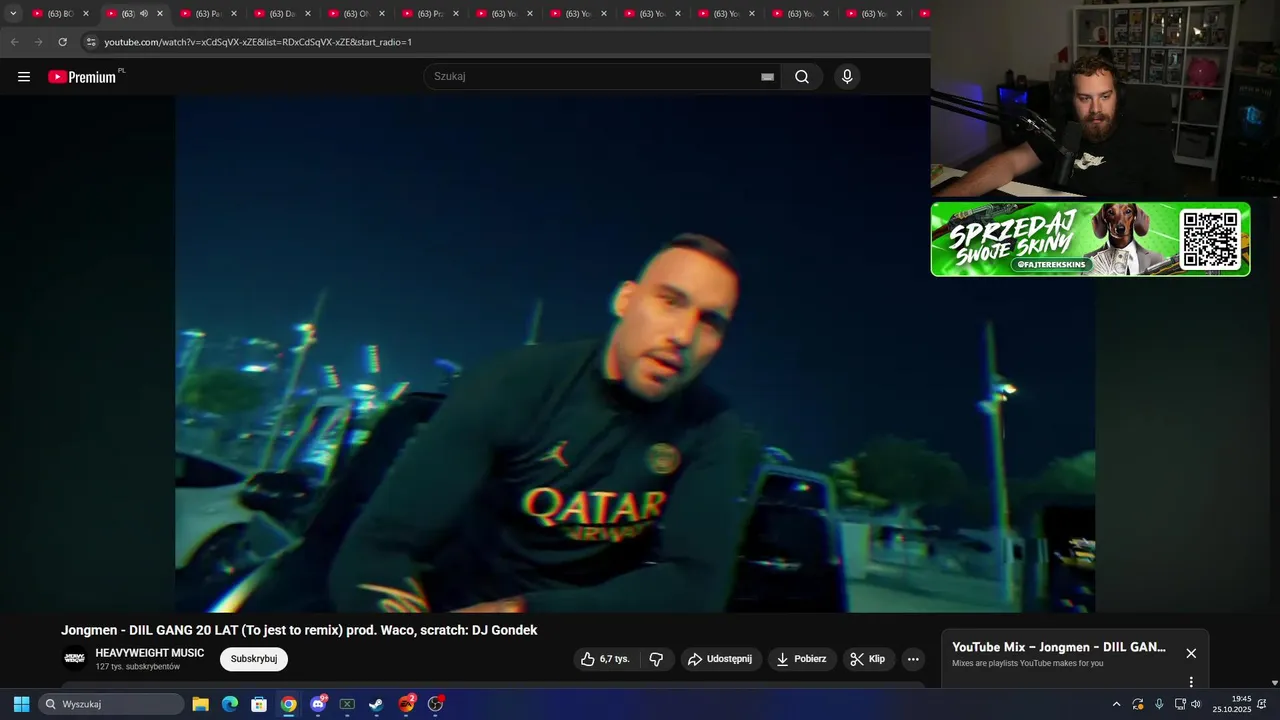This screenshot has width=1280, height=720.
Task: Click the Subskrybuj button
Action: coord(254,659)
